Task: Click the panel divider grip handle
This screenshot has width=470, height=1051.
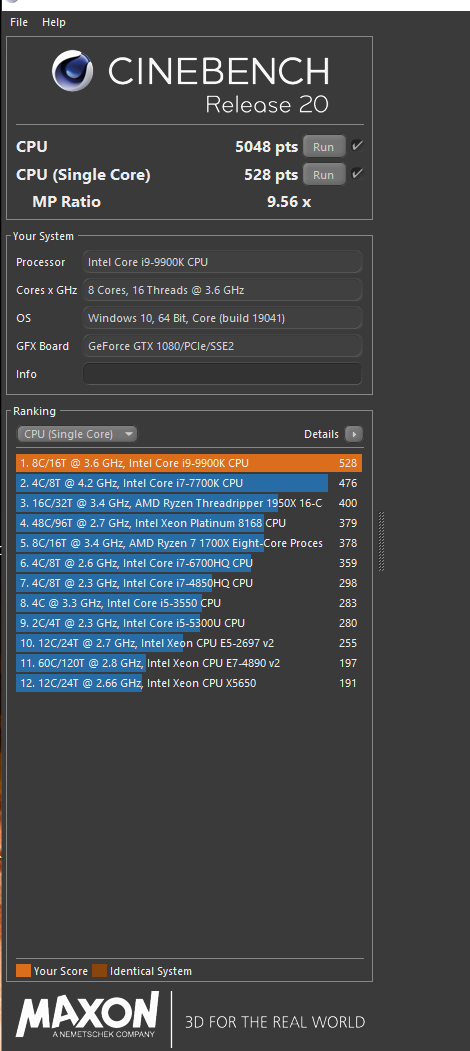Action: click(381, 541)
